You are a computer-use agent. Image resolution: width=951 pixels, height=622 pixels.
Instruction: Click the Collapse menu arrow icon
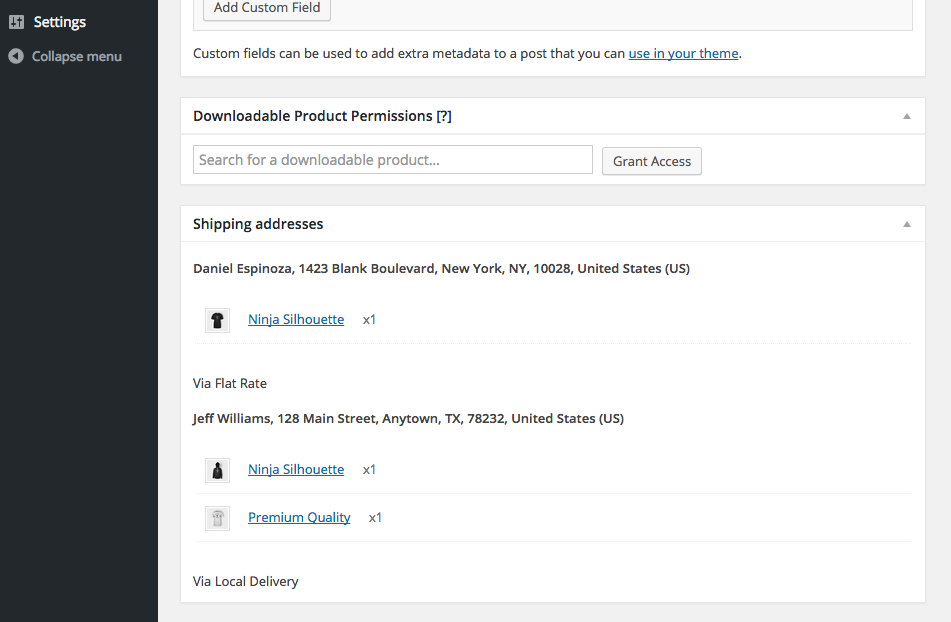click(x=16, y=56)
